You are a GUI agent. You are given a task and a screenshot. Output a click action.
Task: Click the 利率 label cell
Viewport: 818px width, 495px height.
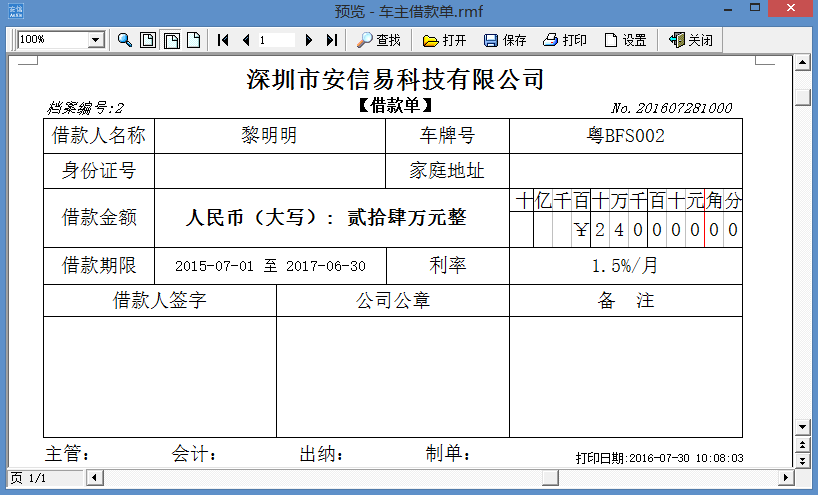pyautogui.click(x=448, y=265)
